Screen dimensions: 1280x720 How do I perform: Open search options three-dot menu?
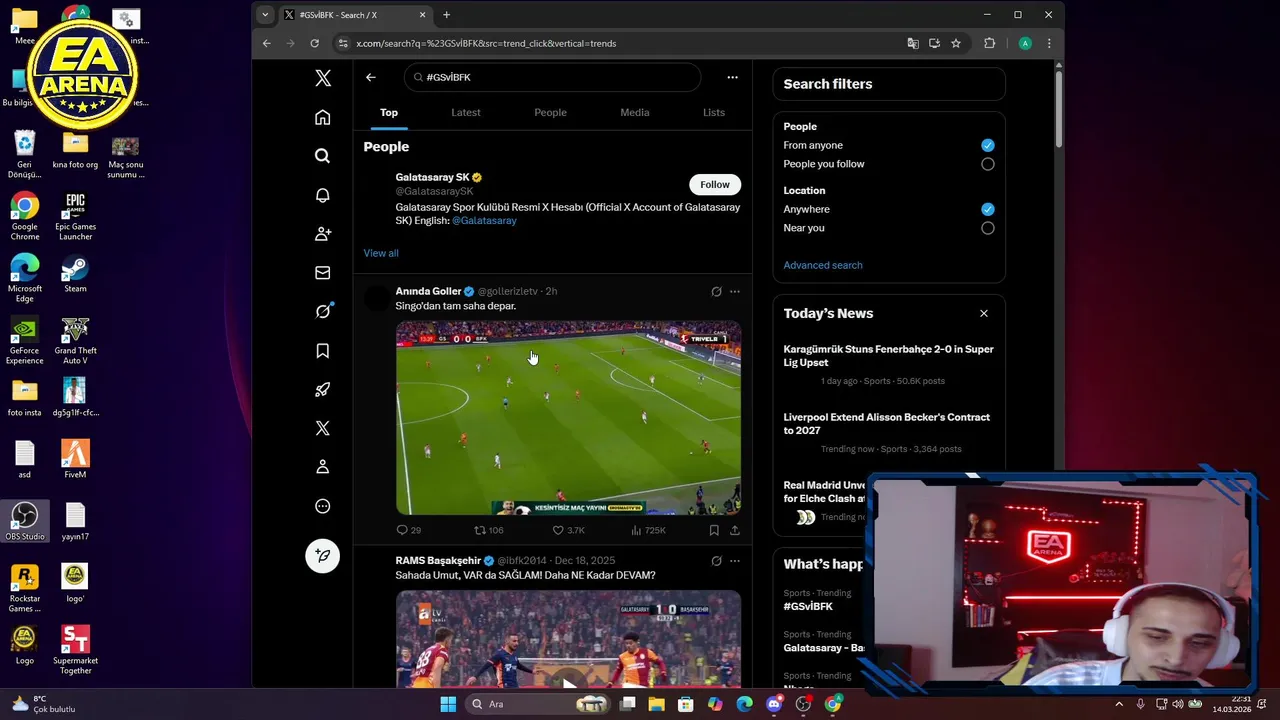[732, 77]
